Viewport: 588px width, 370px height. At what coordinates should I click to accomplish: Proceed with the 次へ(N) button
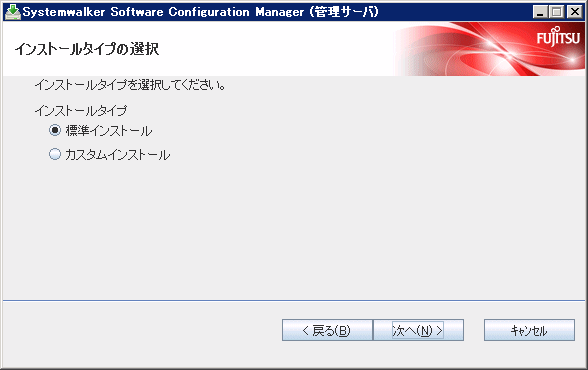click(418, 330)
